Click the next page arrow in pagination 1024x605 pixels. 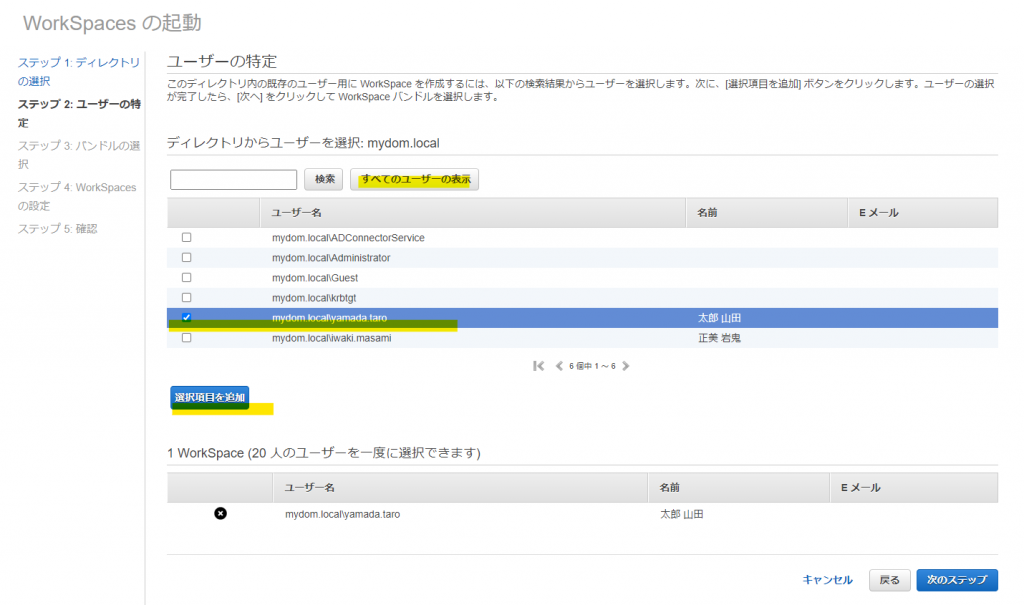(x=626, y=366)
